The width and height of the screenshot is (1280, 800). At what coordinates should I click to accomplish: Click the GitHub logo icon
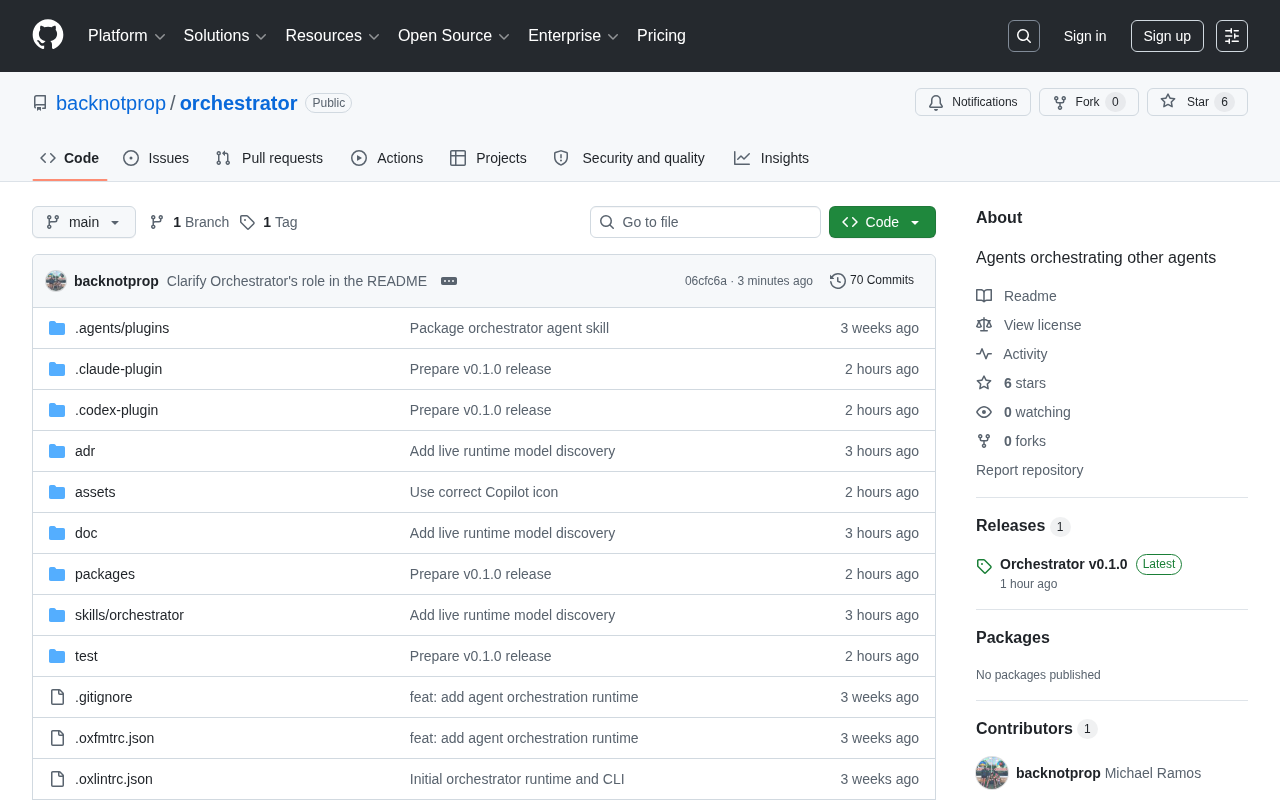click(x=48, y=35)
